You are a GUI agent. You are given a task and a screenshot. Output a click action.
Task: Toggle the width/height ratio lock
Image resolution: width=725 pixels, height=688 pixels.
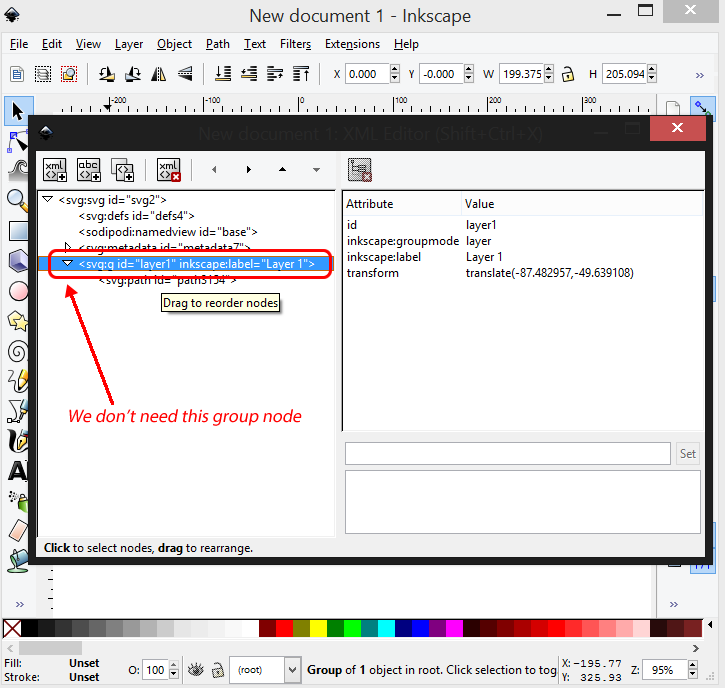568,74
